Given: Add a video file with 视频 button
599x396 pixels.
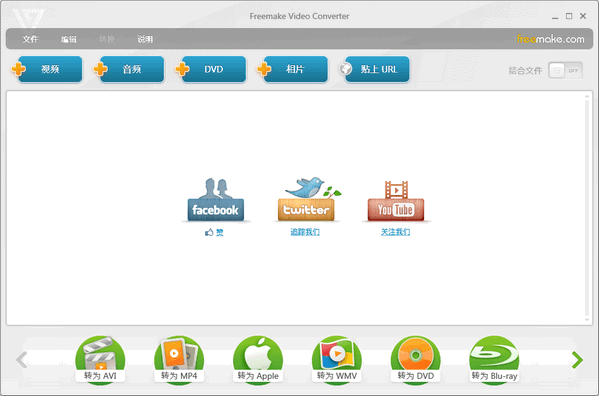Looking at the screenshot, I should 47,69.
